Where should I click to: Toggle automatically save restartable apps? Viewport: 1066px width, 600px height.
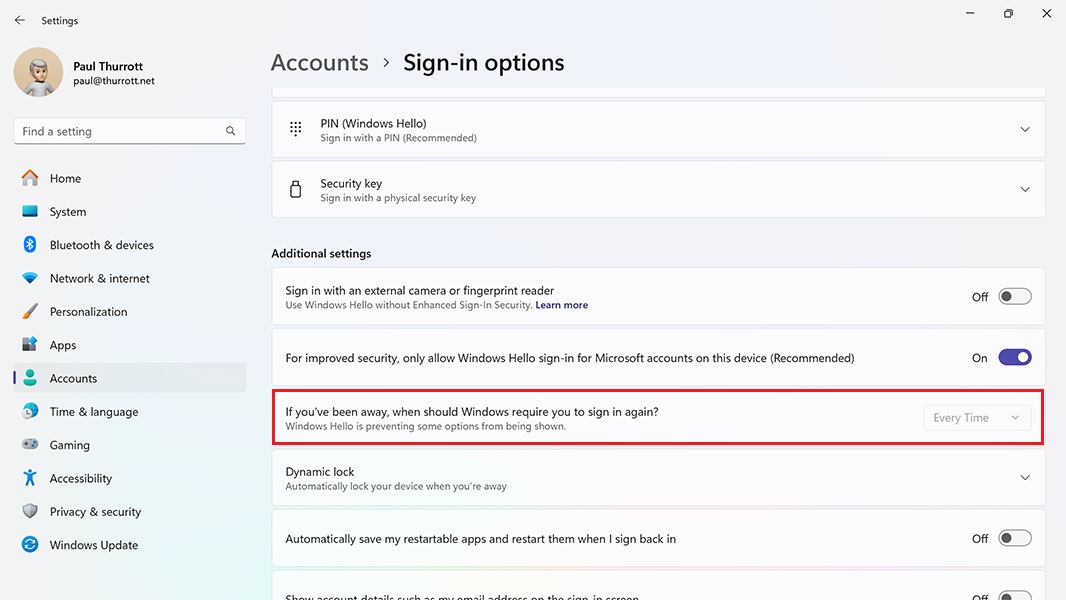point(1014,539)
